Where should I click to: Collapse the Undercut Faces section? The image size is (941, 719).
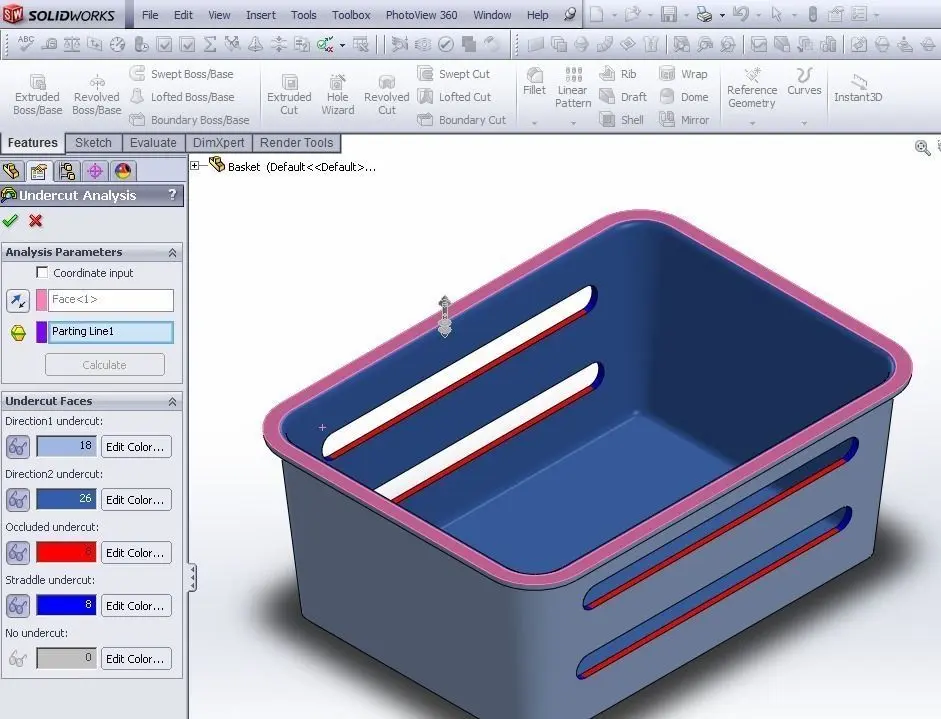coord(172,402)
